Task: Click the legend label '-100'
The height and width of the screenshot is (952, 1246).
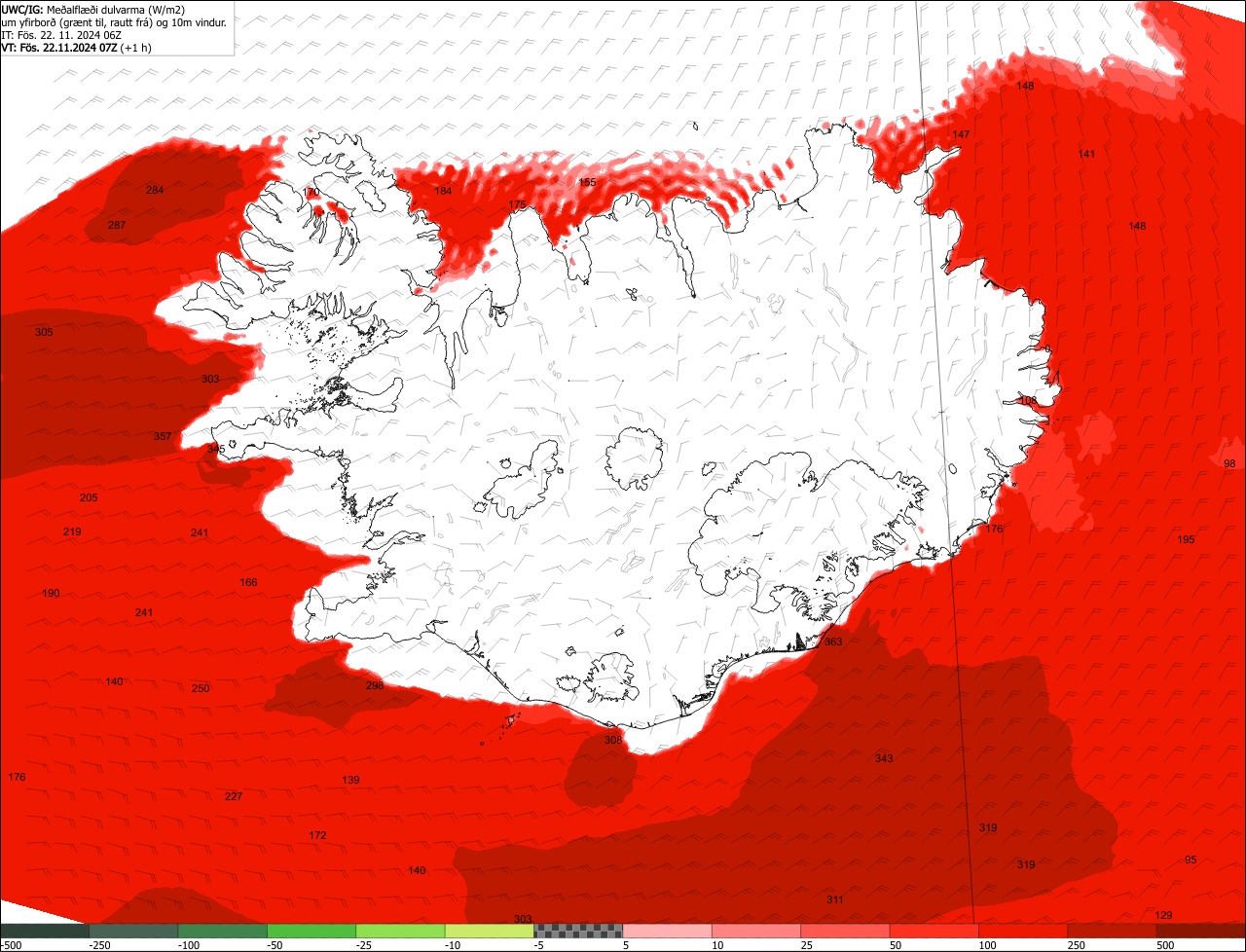Action: (189, 945)
